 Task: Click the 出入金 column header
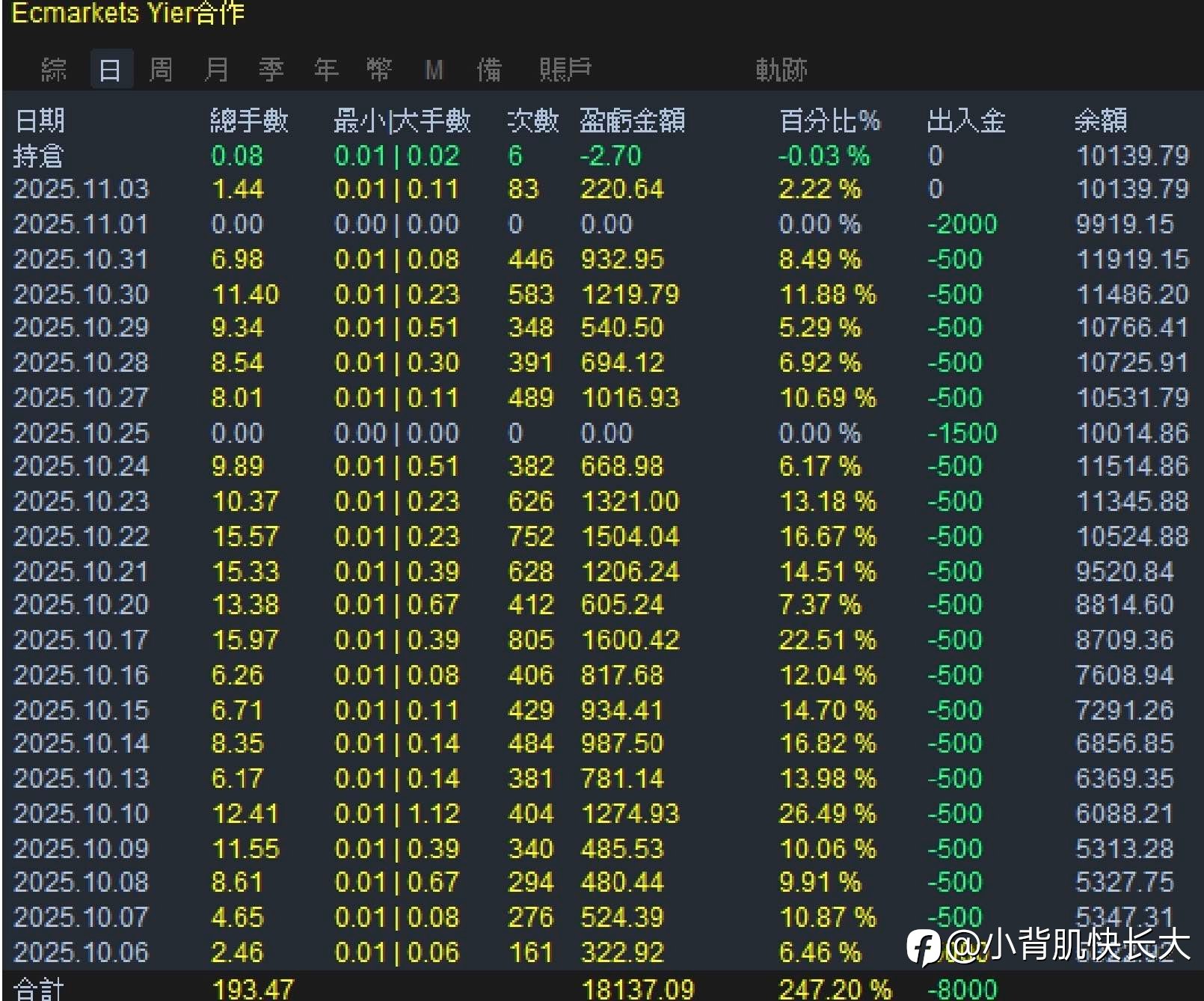tap(966, 120)
